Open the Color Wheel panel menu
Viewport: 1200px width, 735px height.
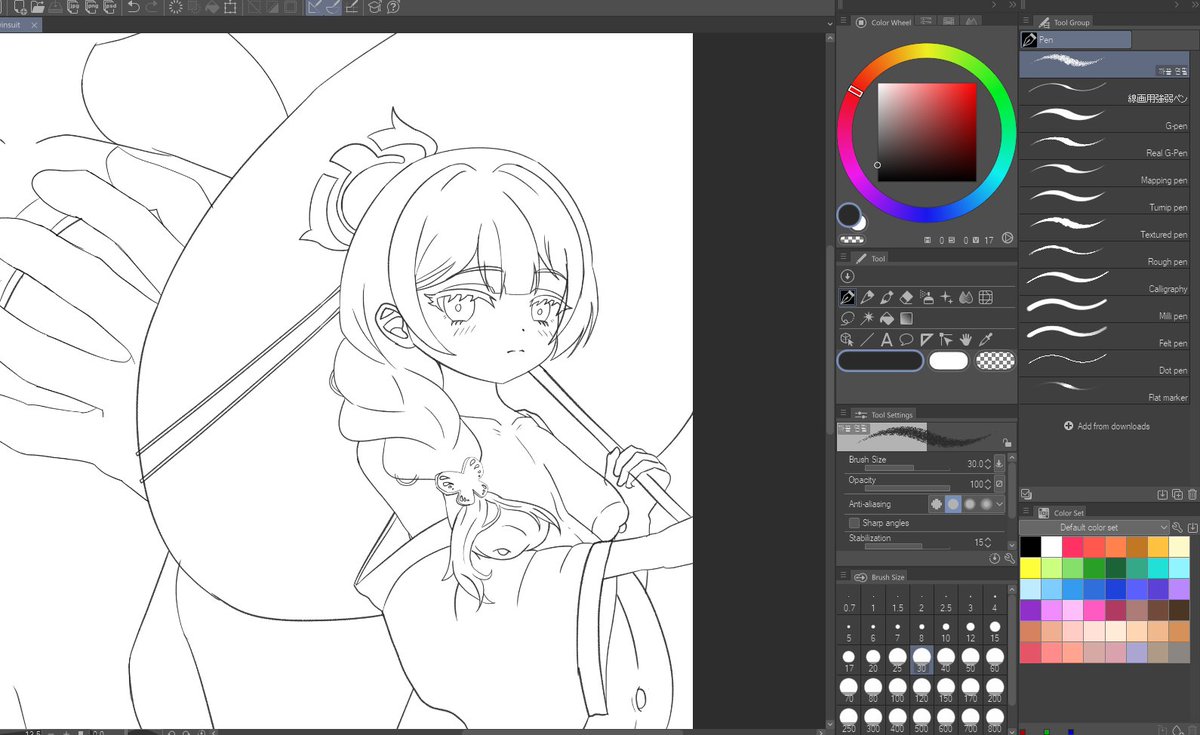tap(843, 22)
